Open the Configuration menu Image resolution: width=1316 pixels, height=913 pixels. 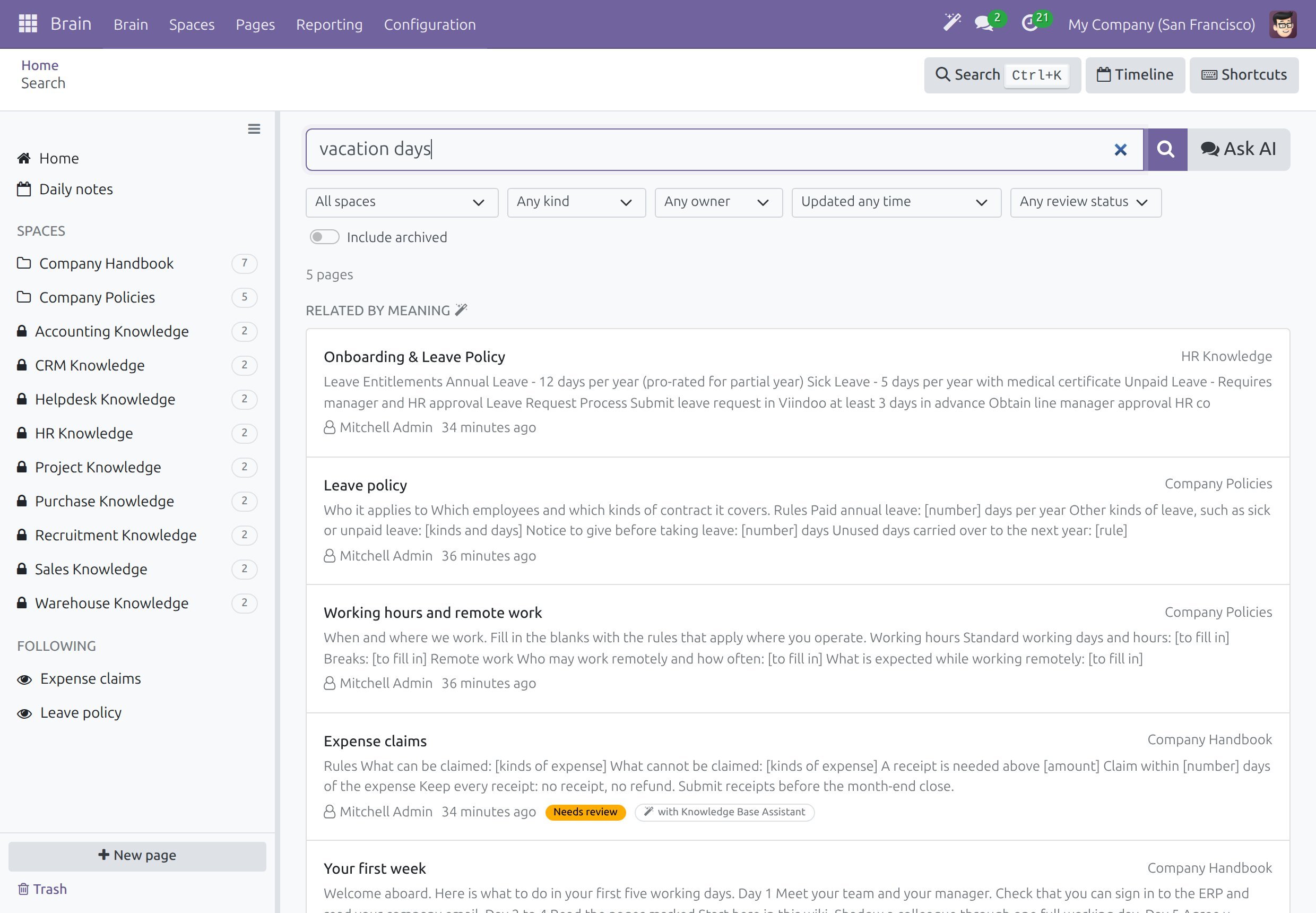click(429, 24)
